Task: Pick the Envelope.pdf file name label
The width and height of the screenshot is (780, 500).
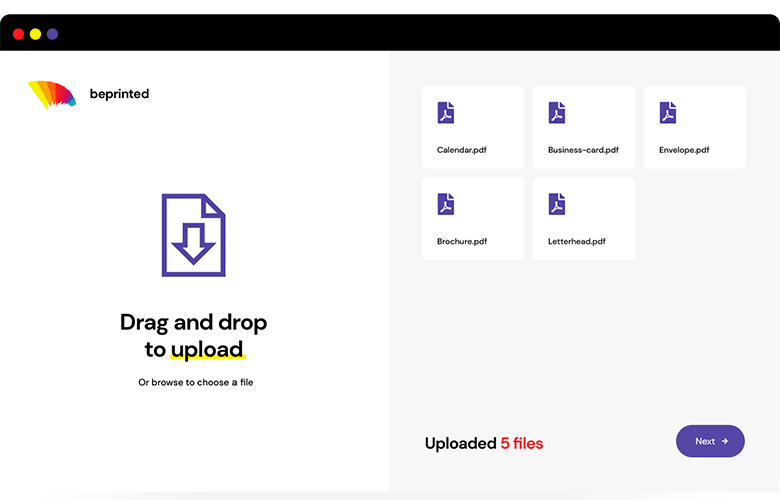Action: coord(684,150)
